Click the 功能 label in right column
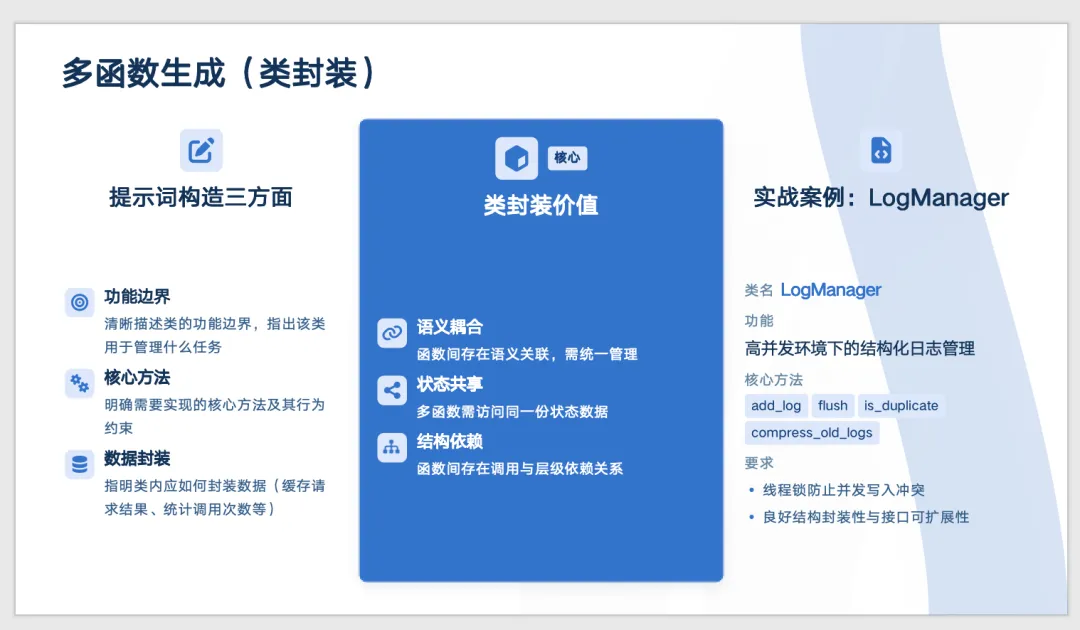The height and width of the screenshot is (630, 1080). [758, 321]
